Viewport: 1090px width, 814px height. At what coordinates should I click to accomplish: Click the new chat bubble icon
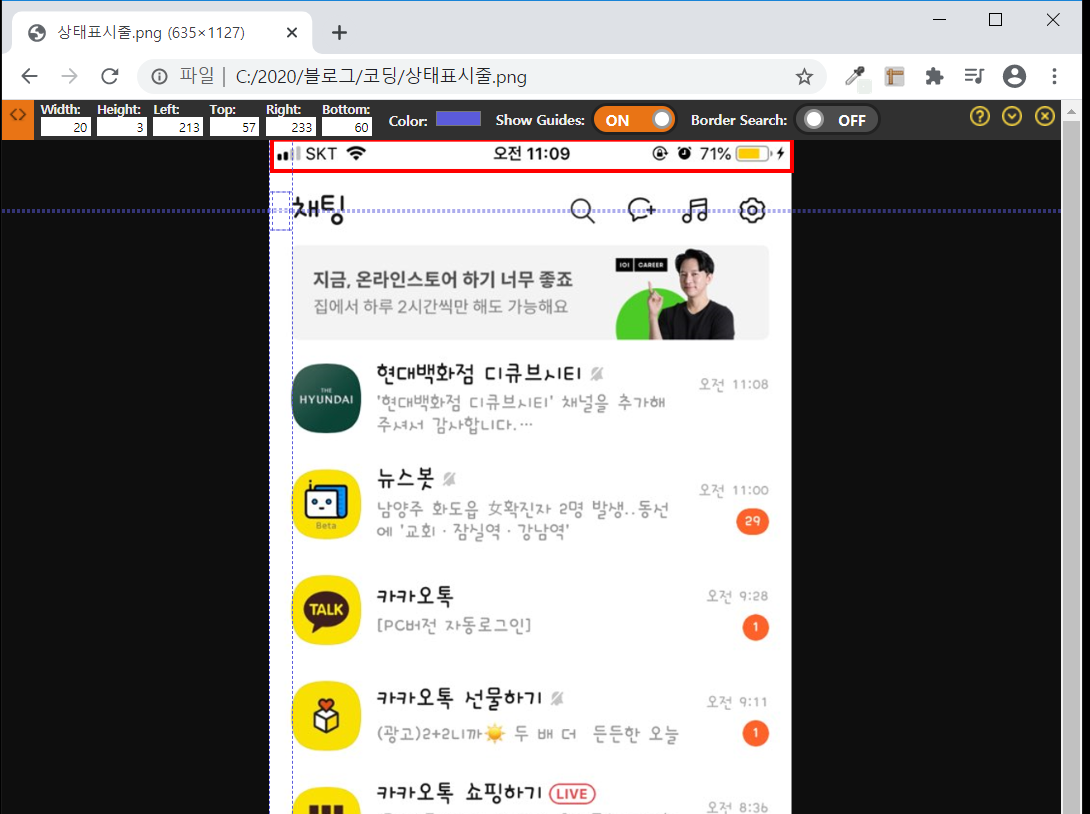641,209
